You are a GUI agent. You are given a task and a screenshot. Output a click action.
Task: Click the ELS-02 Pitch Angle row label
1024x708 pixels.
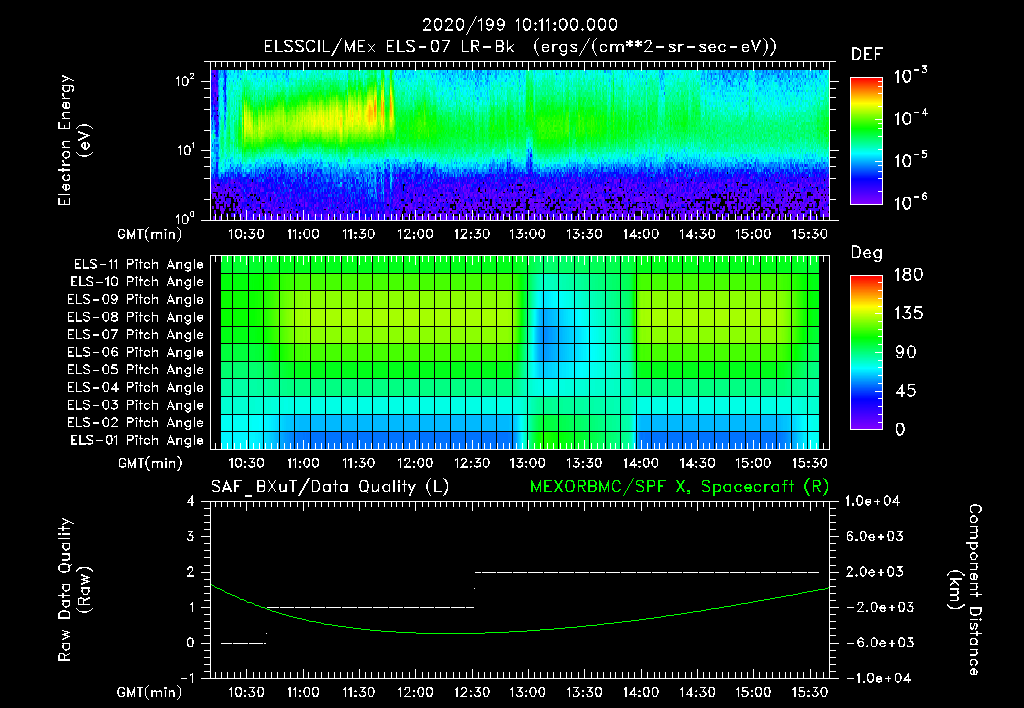(x=136, y=423)
